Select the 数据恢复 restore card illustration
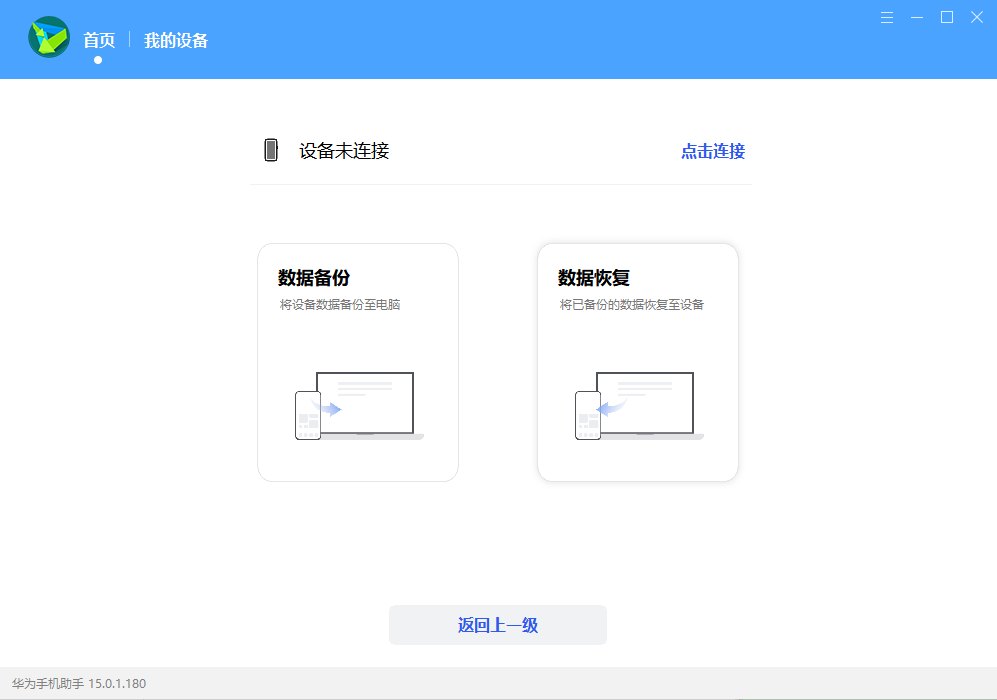The image size is (997, 700). pyautogui.click(x=637, y=362)
